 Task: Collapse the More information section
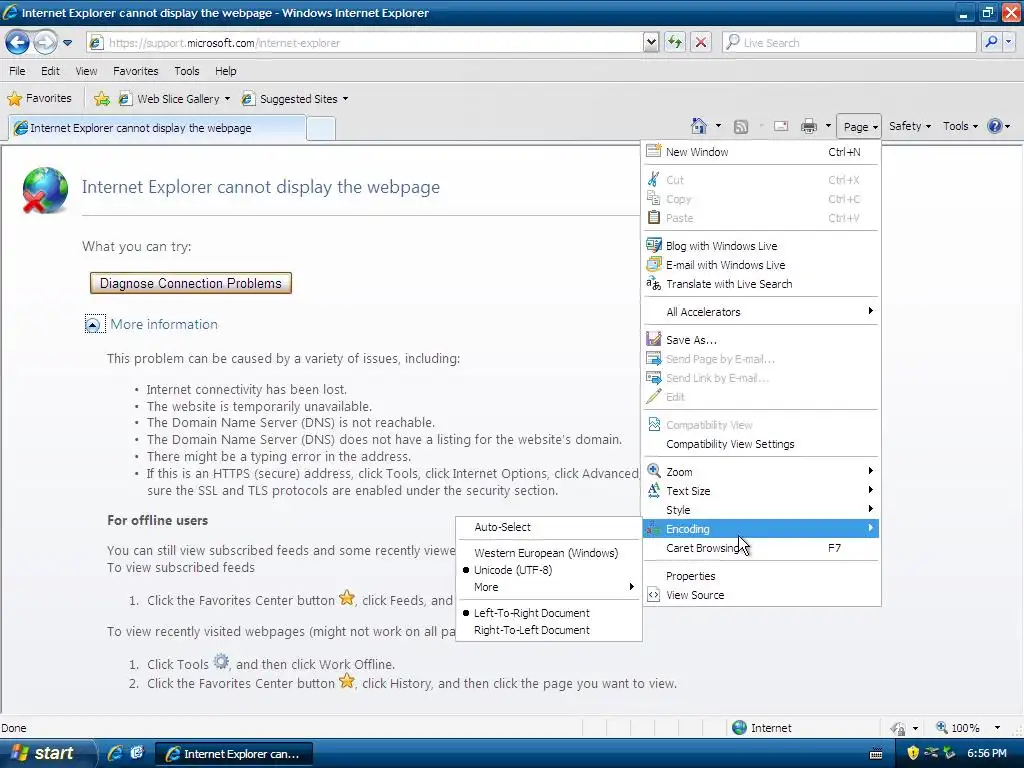tap(94, 325)
